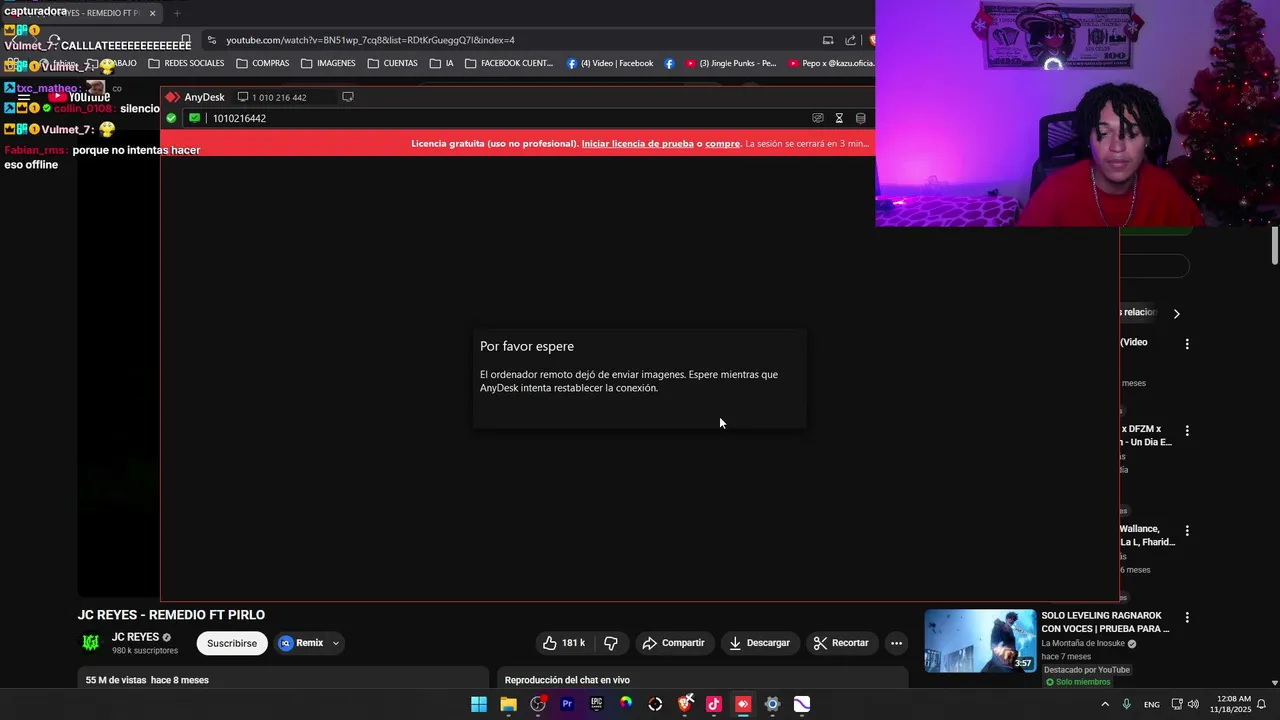Viewport: 1280px width, 720px height.
Task: Open options for Wallance video in sidebar
Action: [1187, 531]
